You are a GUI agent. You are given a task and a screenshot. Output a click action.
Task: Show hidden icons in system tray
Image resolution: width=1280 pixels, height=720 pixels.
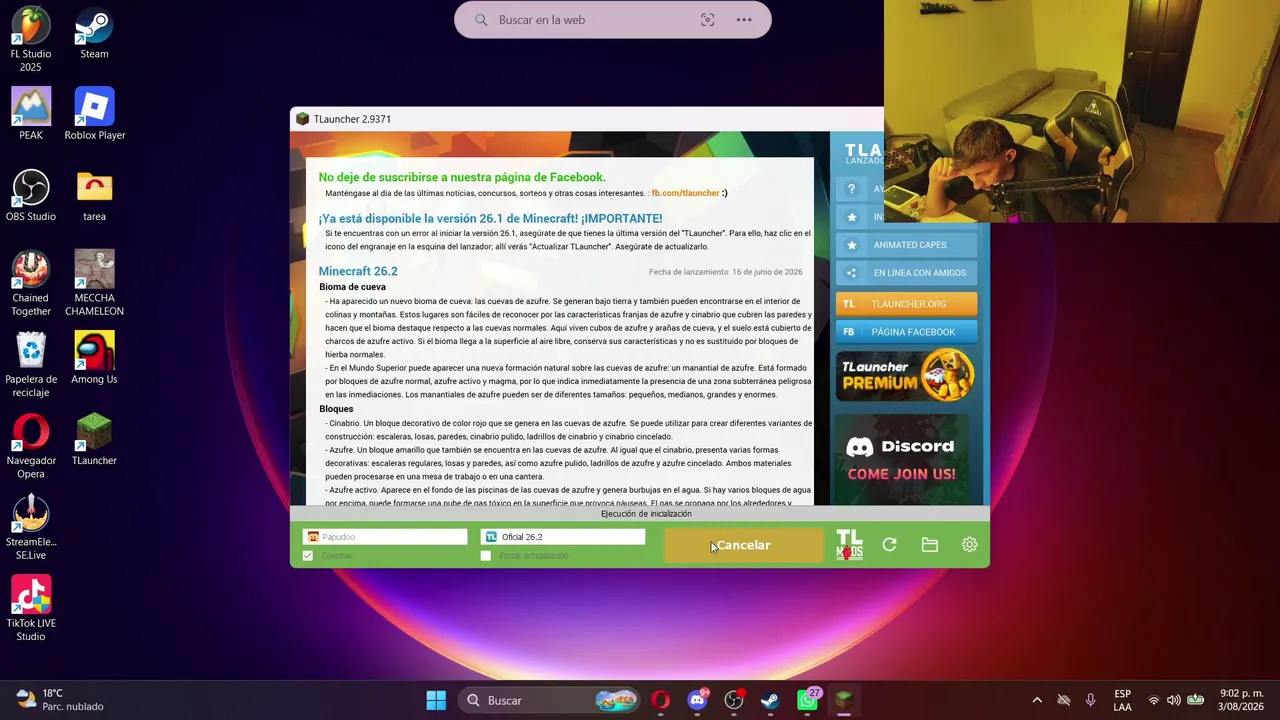[x=1037, y=700]
